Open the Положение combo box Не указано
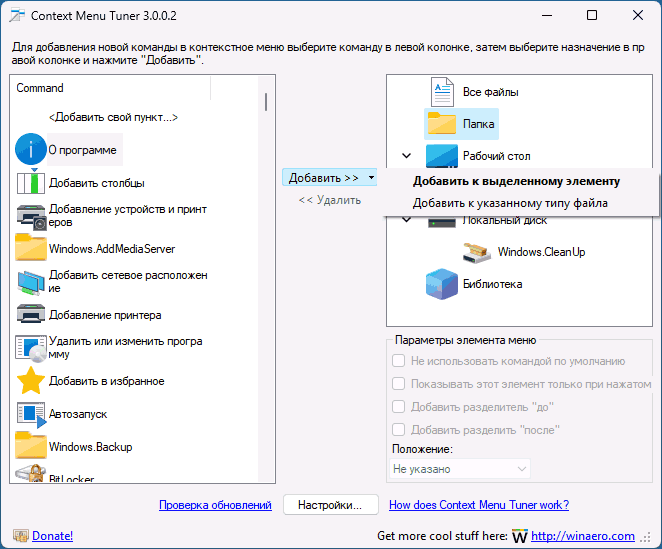Screen dimensions: 662x549 click(459, 469)
